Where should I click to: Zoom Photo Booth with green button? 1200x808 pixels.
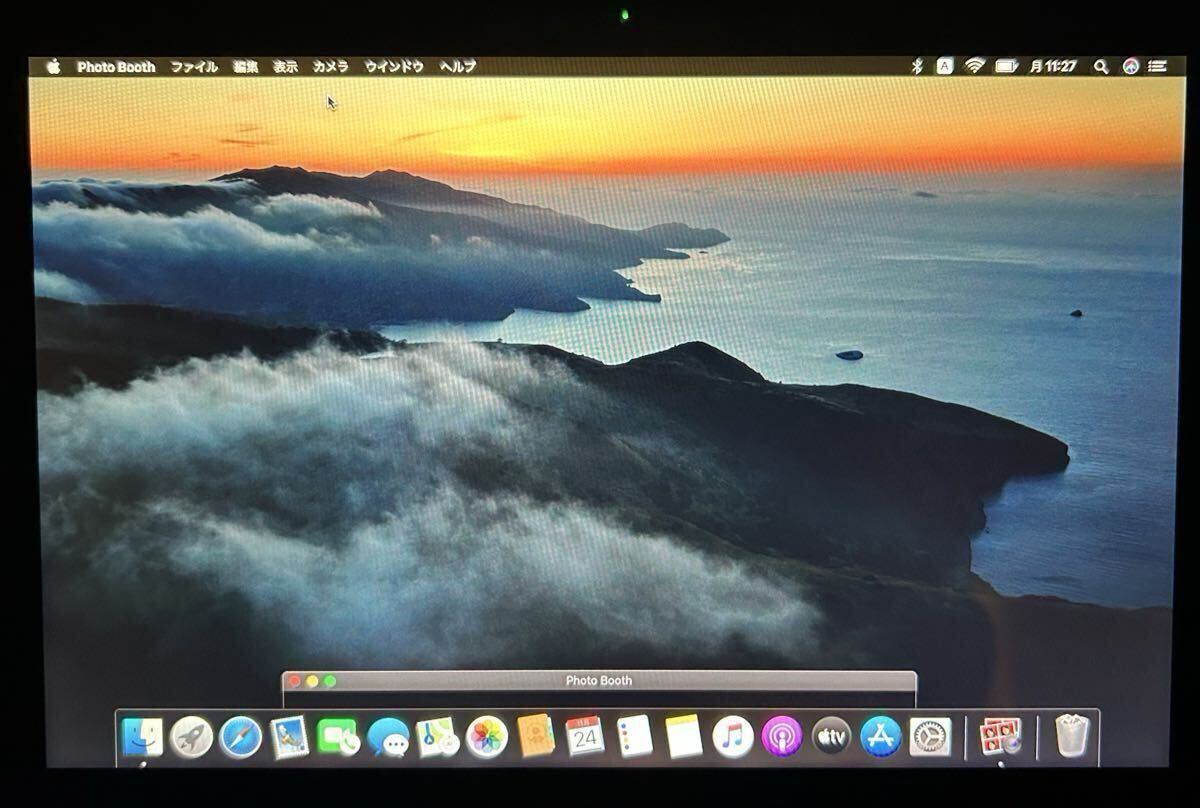pos(330,681)
